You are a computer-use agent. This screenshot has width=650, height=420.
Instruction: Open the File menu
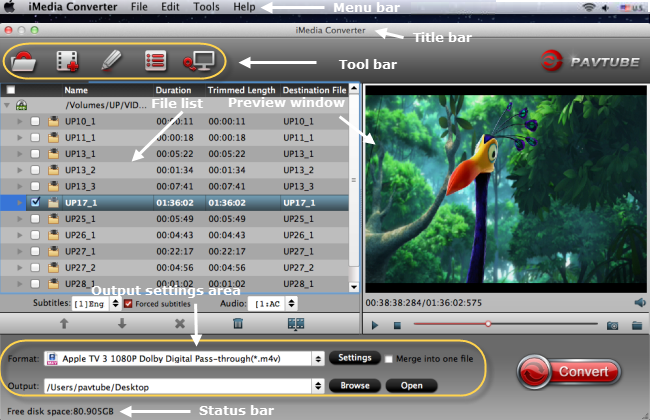click(139, 7)
